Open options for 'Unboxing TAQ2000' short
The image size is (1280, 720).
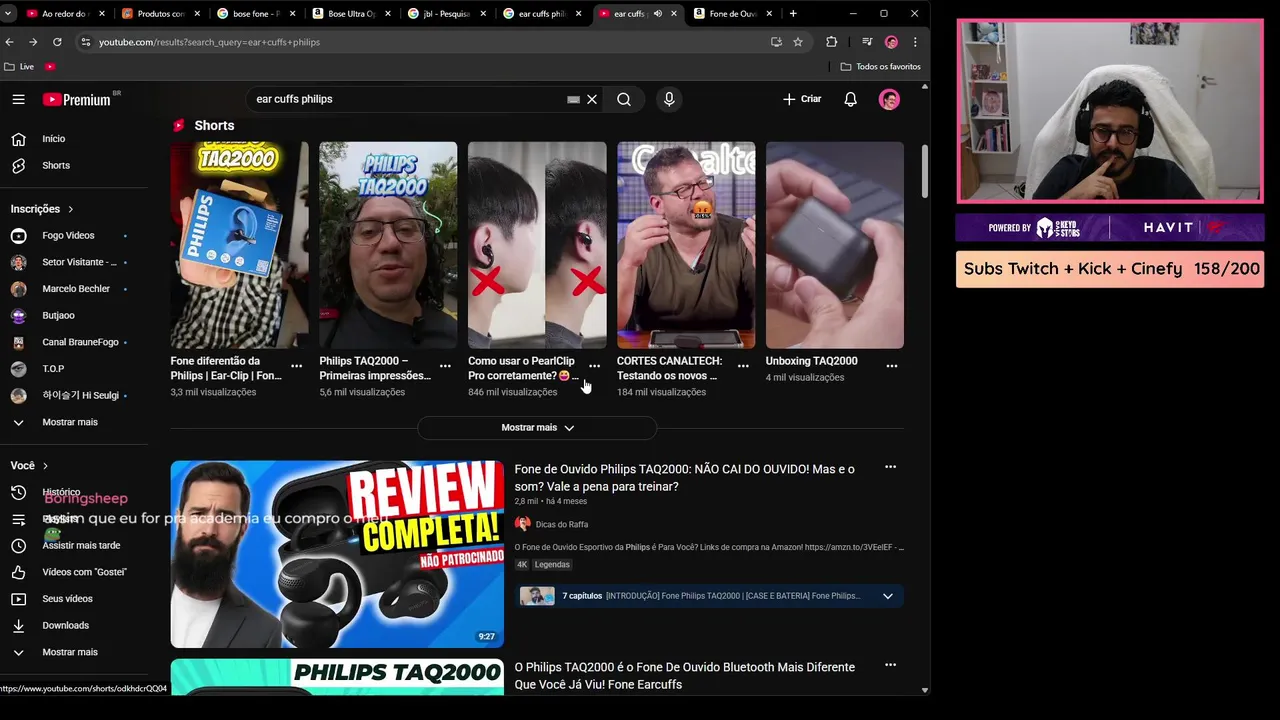pos(892,366)
